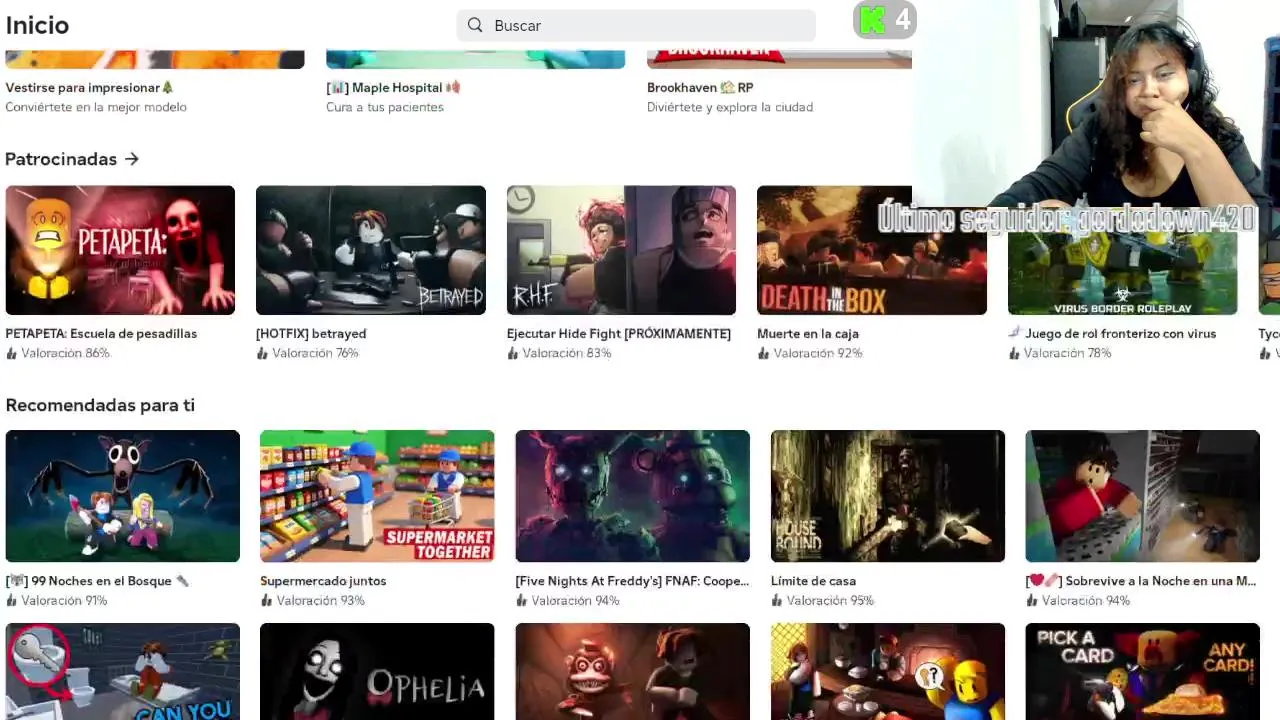Click thumbs-up icon under Sobrevive a la Noche

pos(1032,601)
